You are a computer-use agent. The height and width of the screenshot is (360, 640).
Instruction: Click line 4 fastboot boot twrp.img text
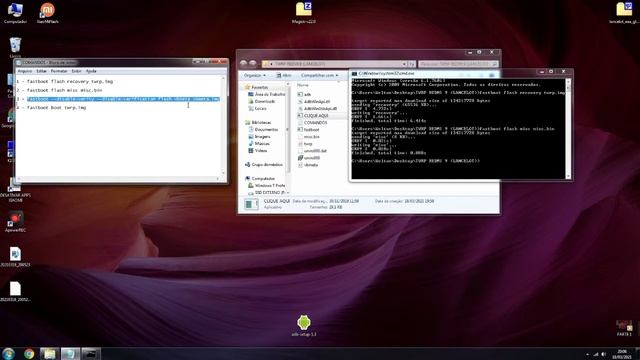(56, 108)
